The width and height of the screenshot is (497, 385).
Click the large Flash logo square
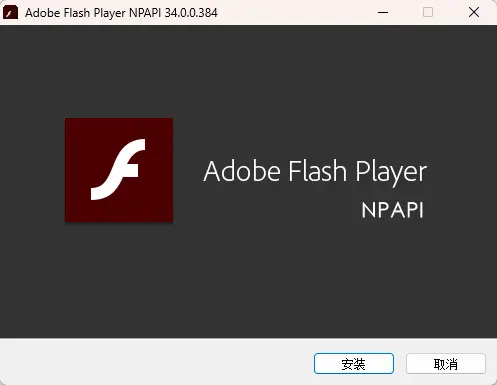pos(119,170)
